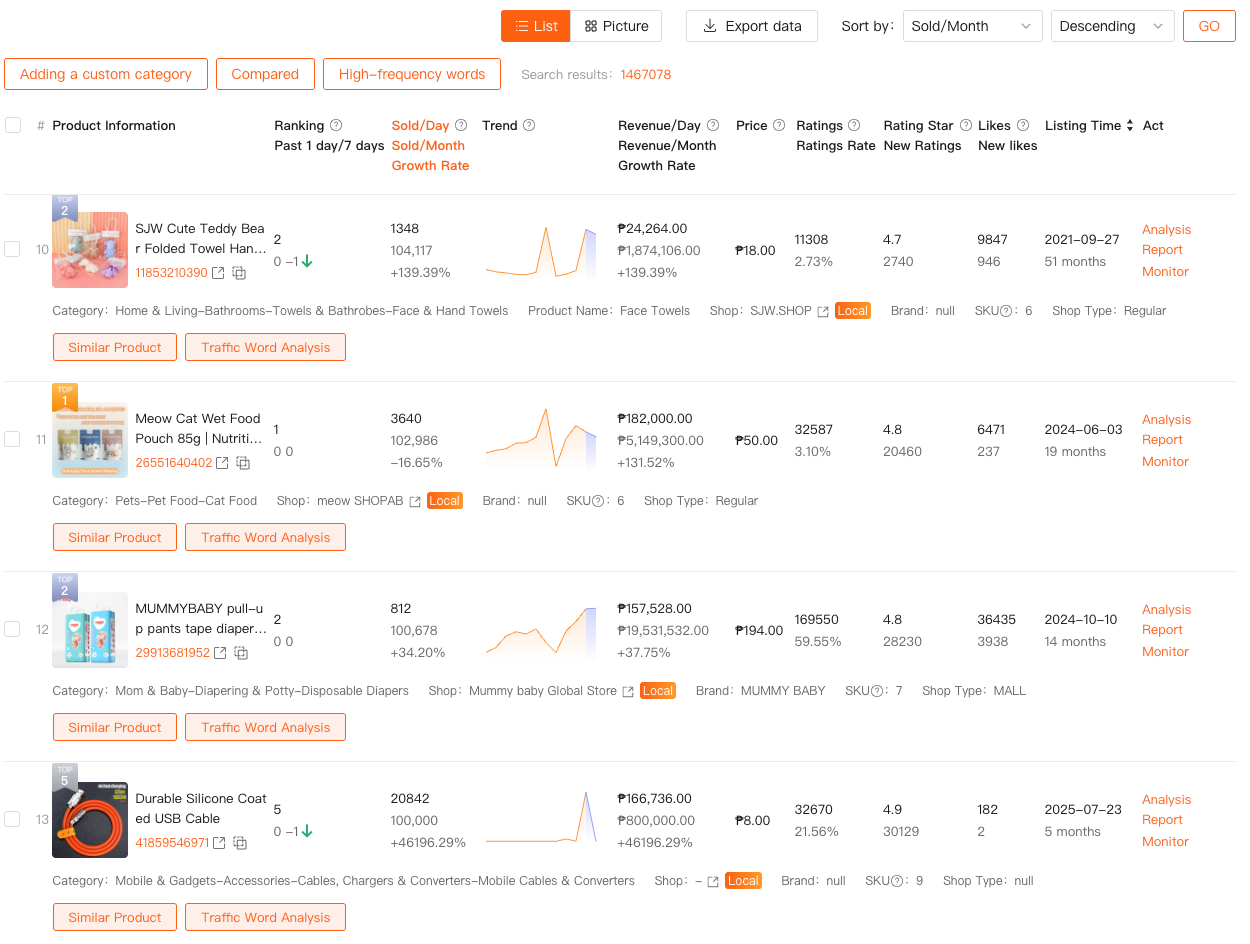Screen dimensions: 1250x944
Task: Copy product ID 26551640402 via copy icon
Action: point(243,463)
